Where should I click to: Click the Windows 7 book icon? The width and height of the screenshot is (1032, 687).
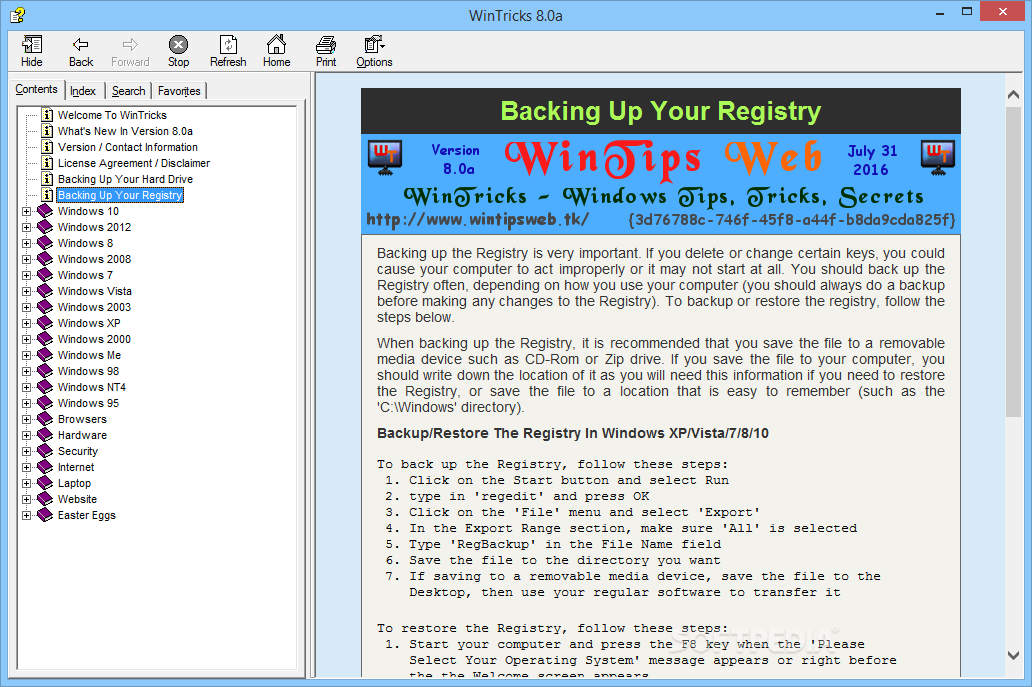coord(45,275)
